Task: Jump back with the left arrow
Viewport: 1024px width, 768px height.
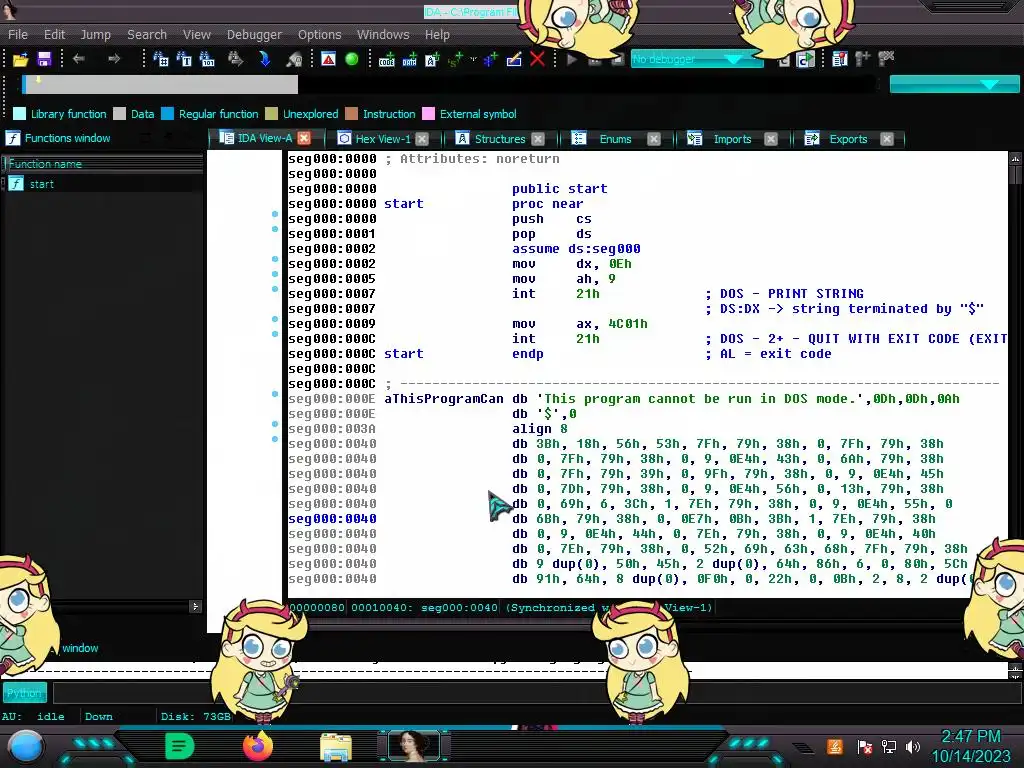Action: point(79,59)
